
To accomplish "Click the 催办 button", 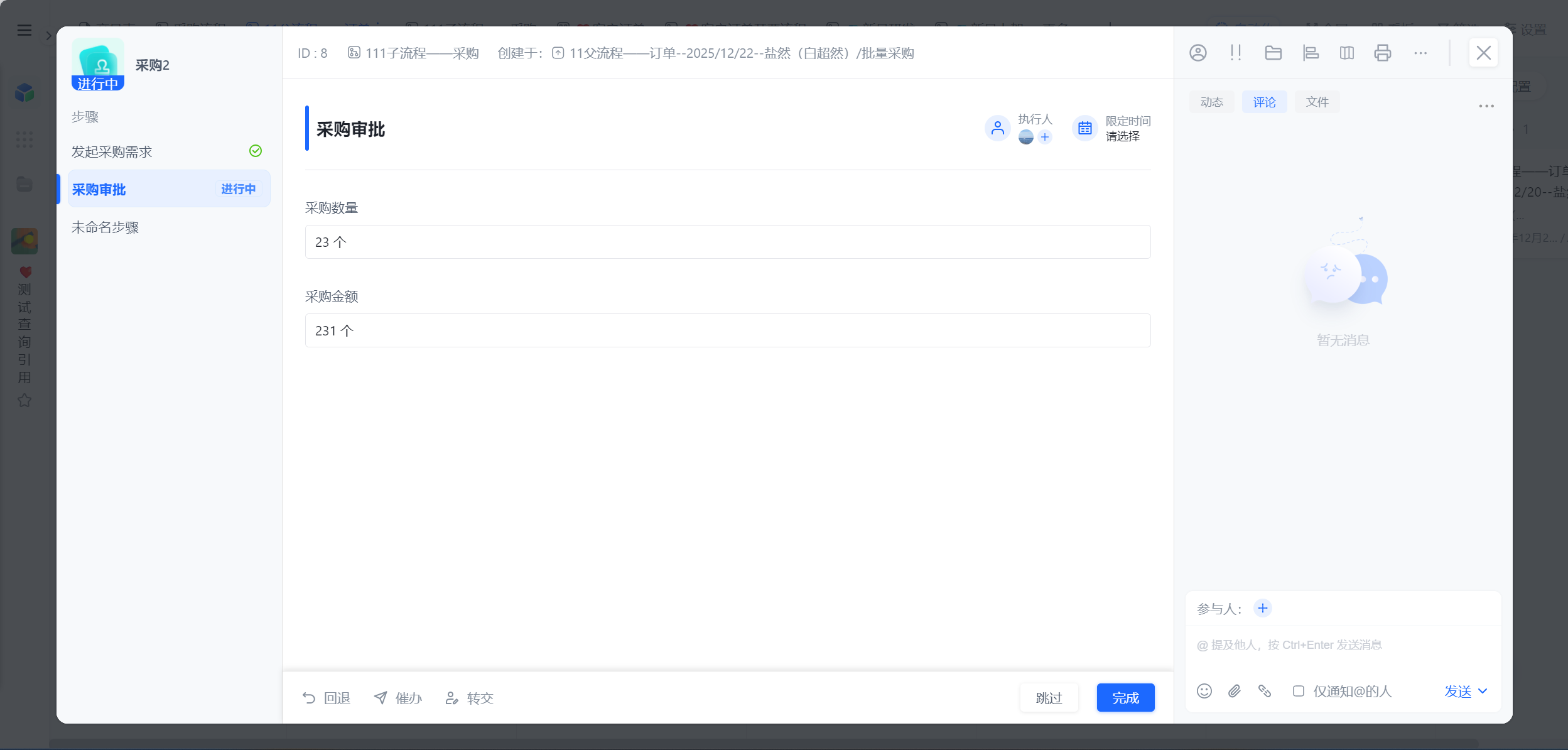I will [x=397, y=698].
